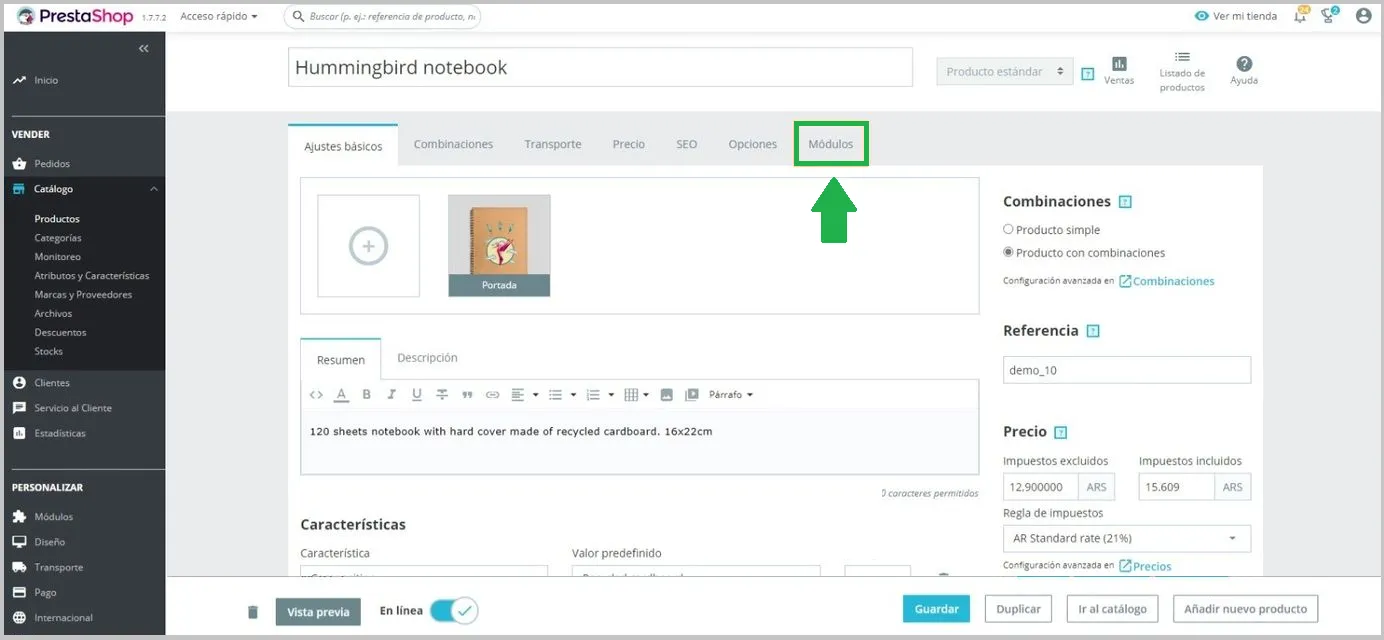Open the table insert dropdown in editor
This screenshot has width=1384, height=640.
(636, 395)
